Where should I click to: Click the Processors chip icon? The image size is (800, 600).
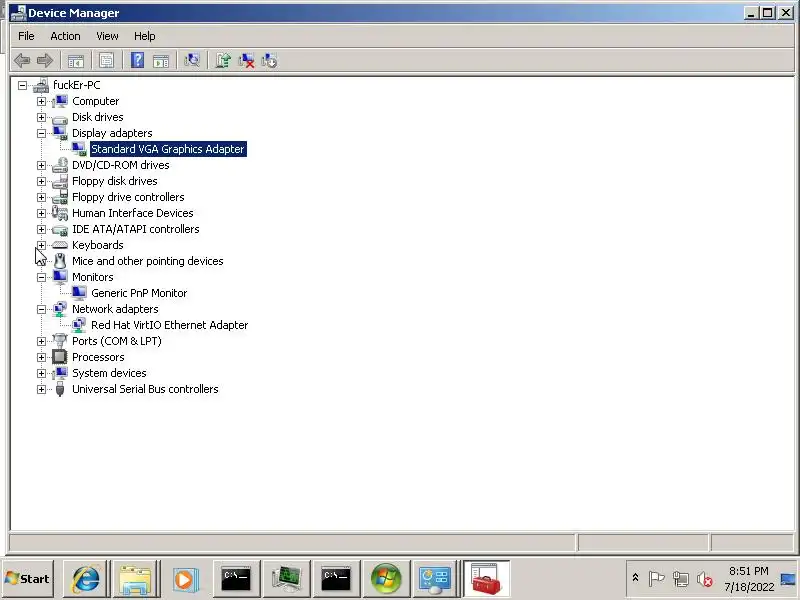click(60, 357)
